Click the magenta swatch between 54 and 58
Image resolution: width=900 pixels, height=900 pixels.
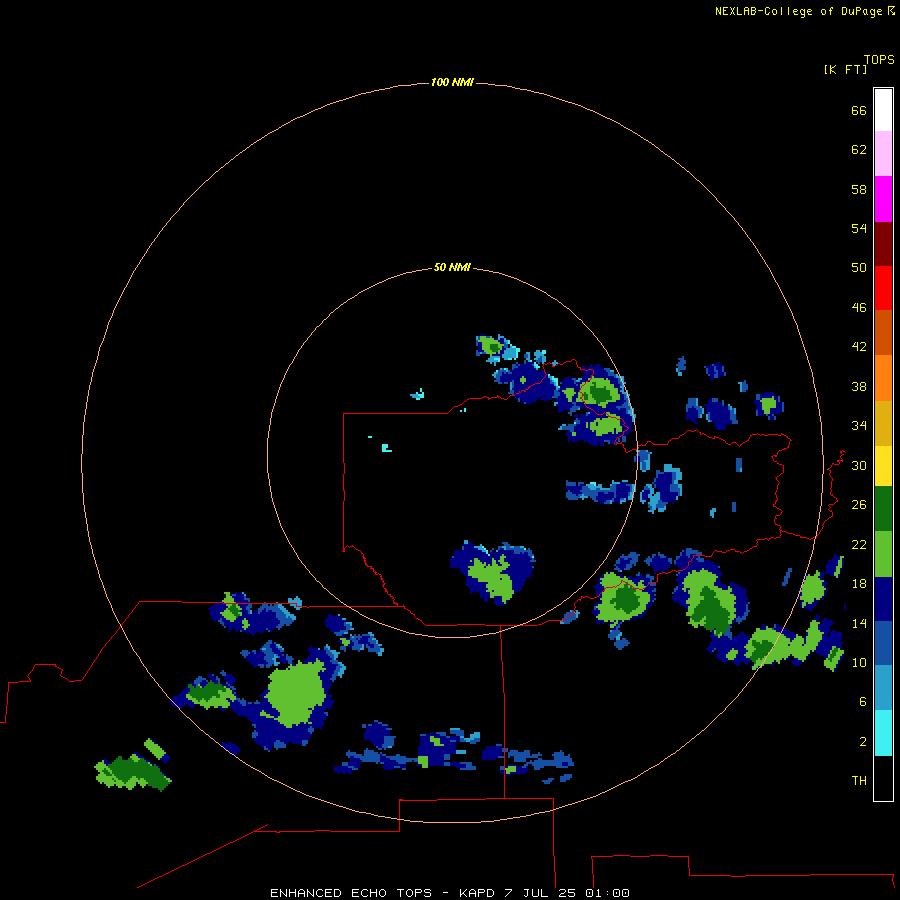[883, 199]
